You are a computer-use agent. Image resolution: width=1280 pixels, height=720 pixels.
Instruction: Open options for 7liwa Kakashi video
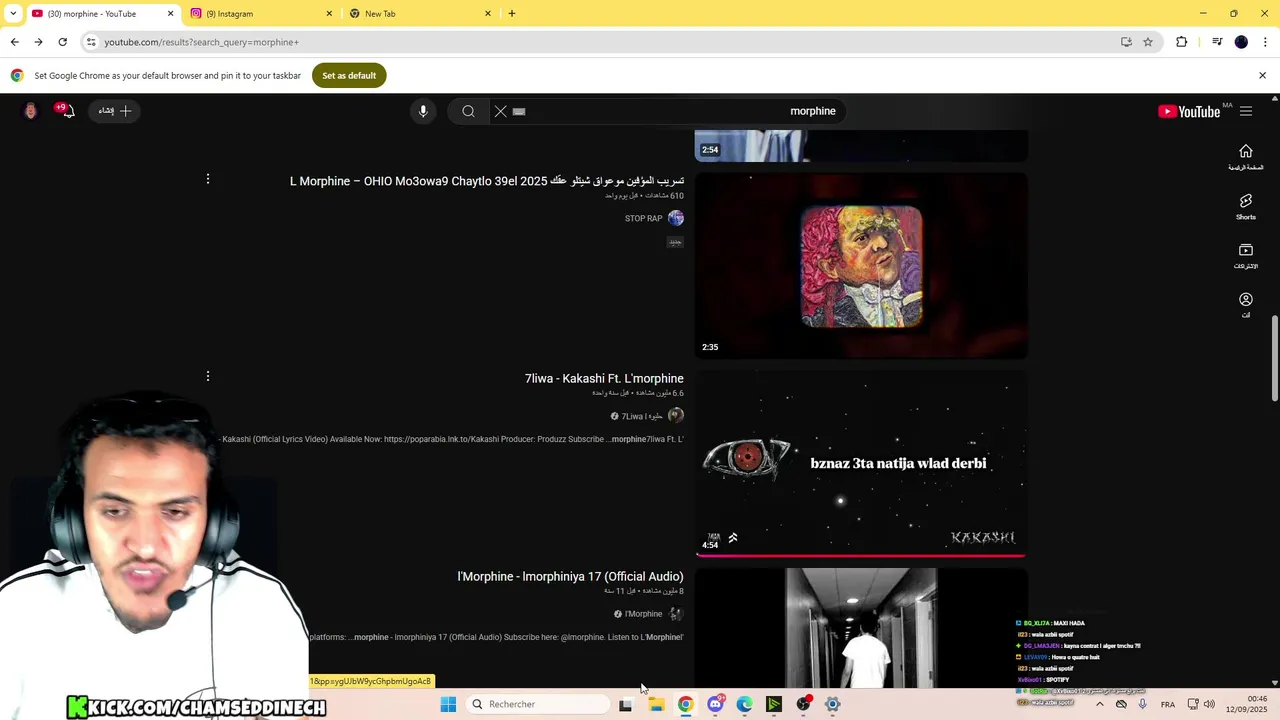[208, 376]
